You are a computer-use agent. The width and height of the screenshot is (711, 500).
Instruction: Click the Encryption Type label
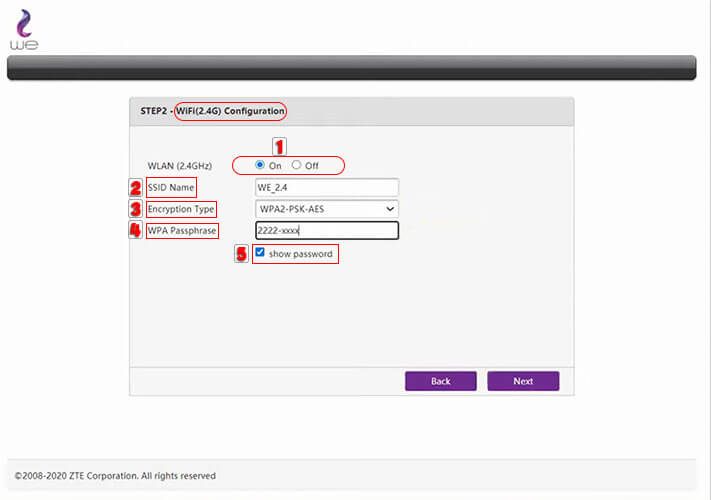click(x=181, y=209)
